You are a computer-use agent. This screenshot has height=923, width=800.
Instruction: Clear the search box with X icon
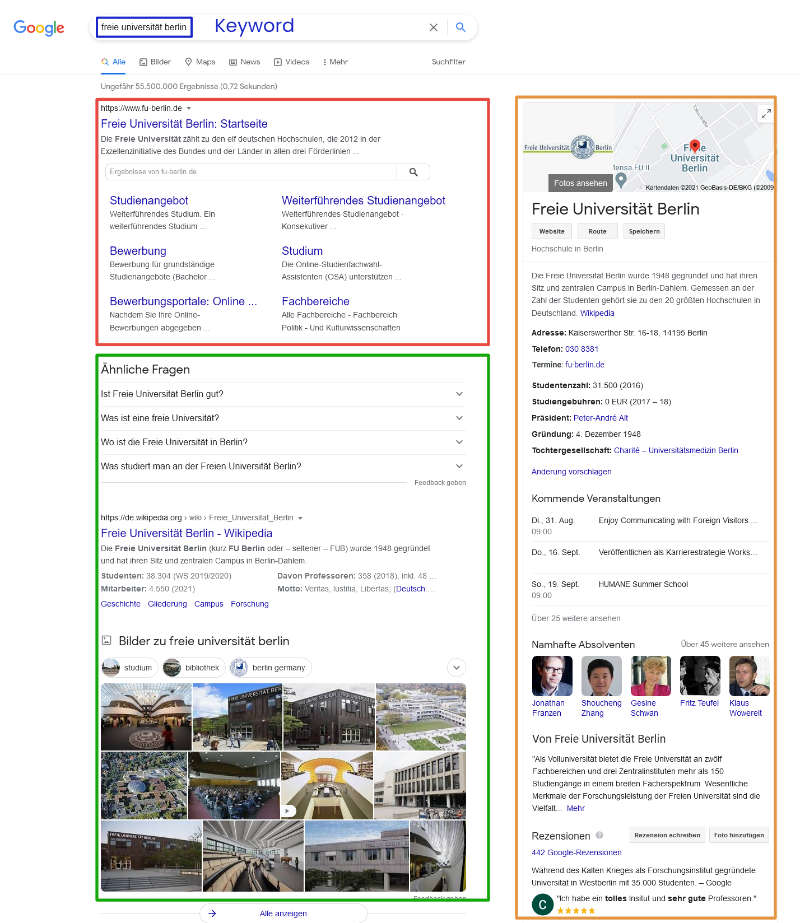(x=433, y=27)
